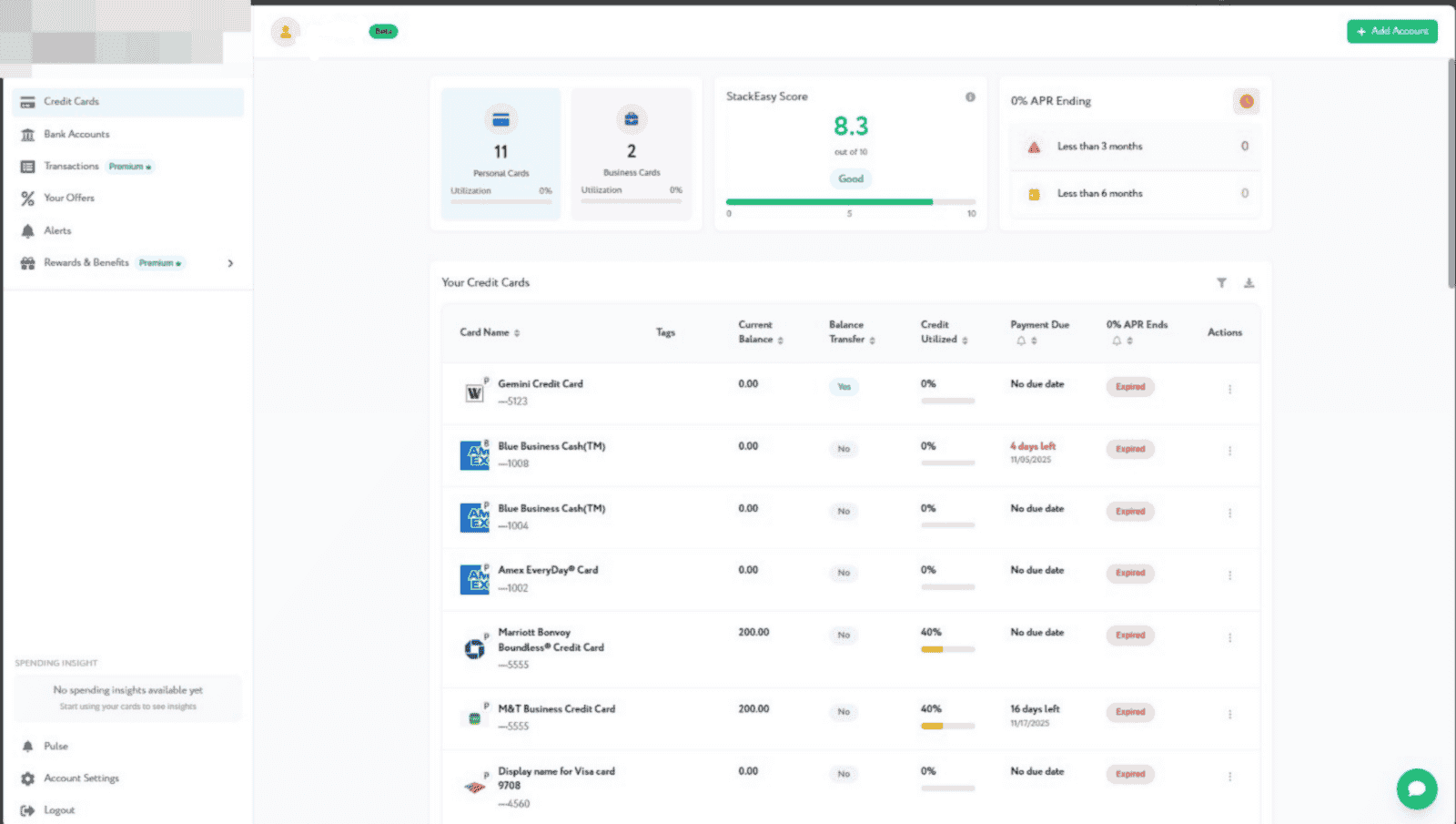This screenshot has height=824, width=1456.
Task: Expand the Rewards & Benefits sidebar entry
Action: 231,263
